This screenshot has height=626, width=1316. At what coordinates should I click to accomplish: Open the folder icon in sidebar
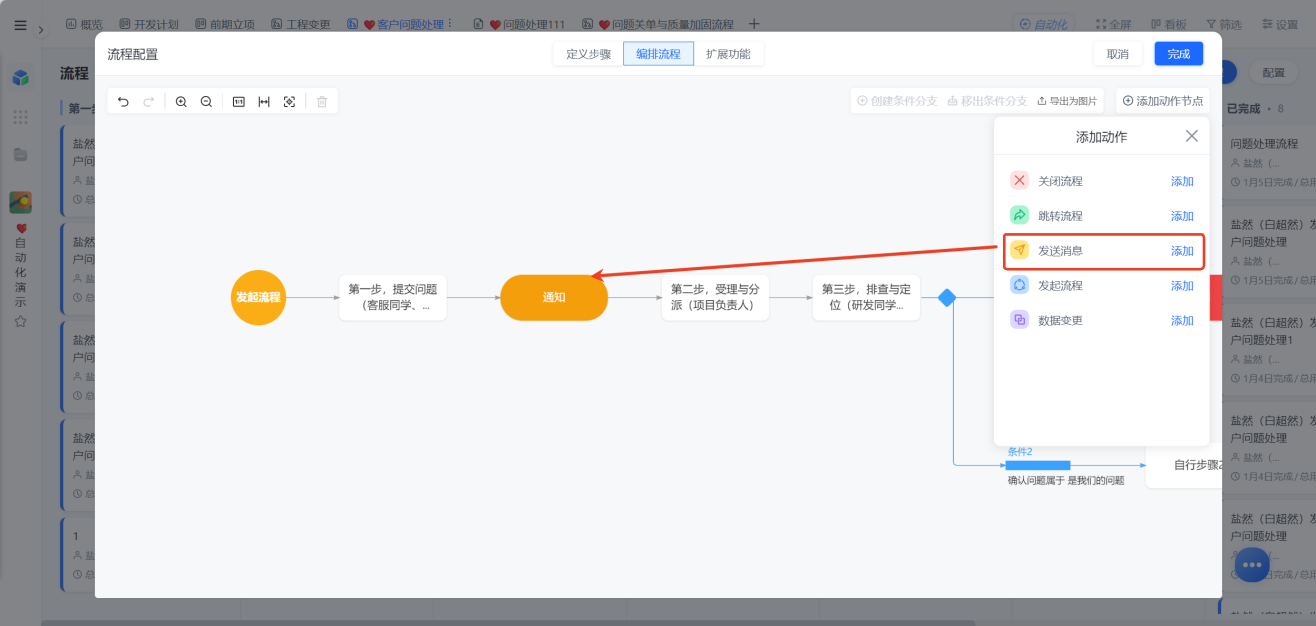[x=20, y=155]
